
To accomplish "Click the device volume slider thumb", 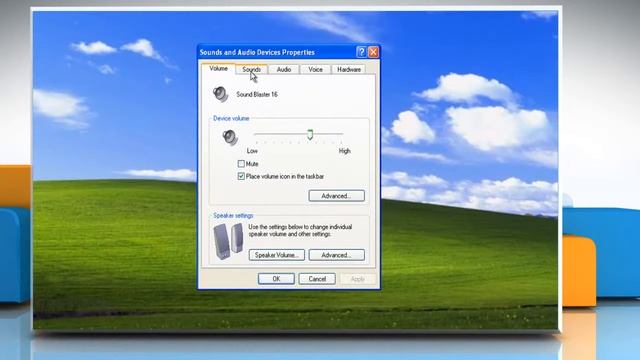I will click(310, 134).
